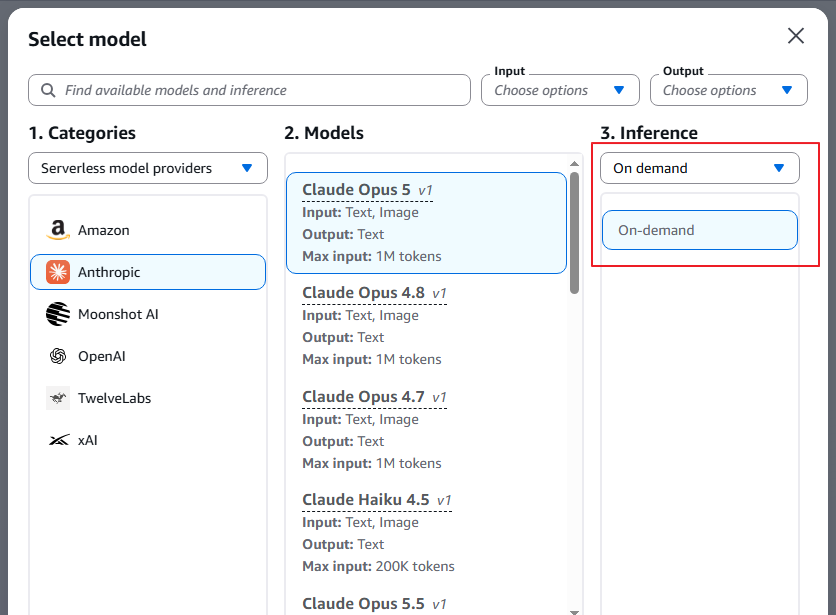This screenshot has height=615, width=836.
Task: Click the TwelveLabs horse logo icon
Action: pyautogui.click(x=58, y=398)
